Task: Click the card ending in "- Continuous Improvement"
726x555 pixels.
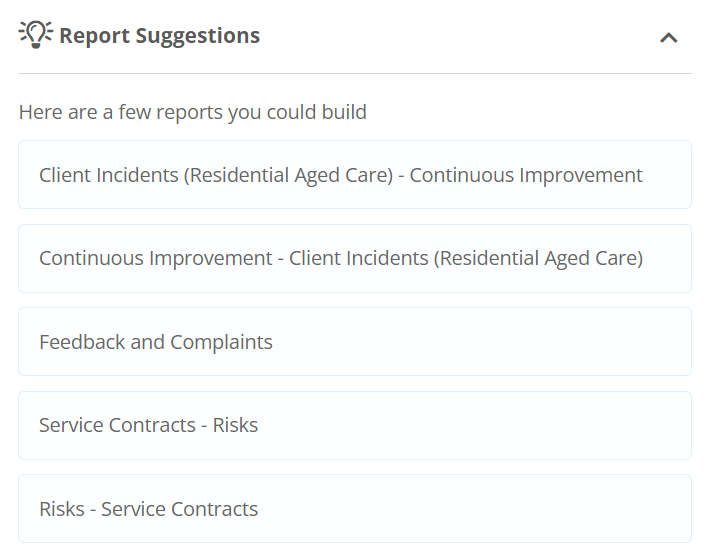Action: tap(355, 175)
